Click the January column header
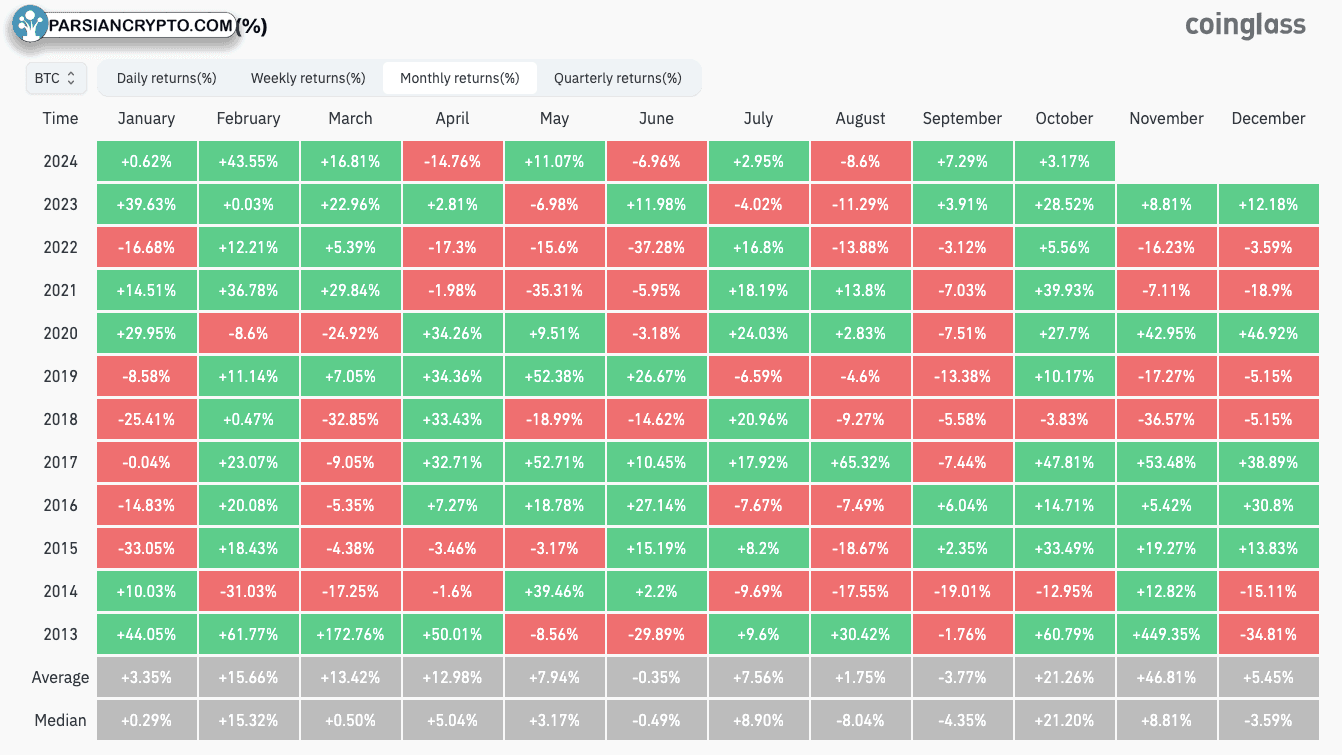This screenshot has width=1342, height=755. pos(146,118)
